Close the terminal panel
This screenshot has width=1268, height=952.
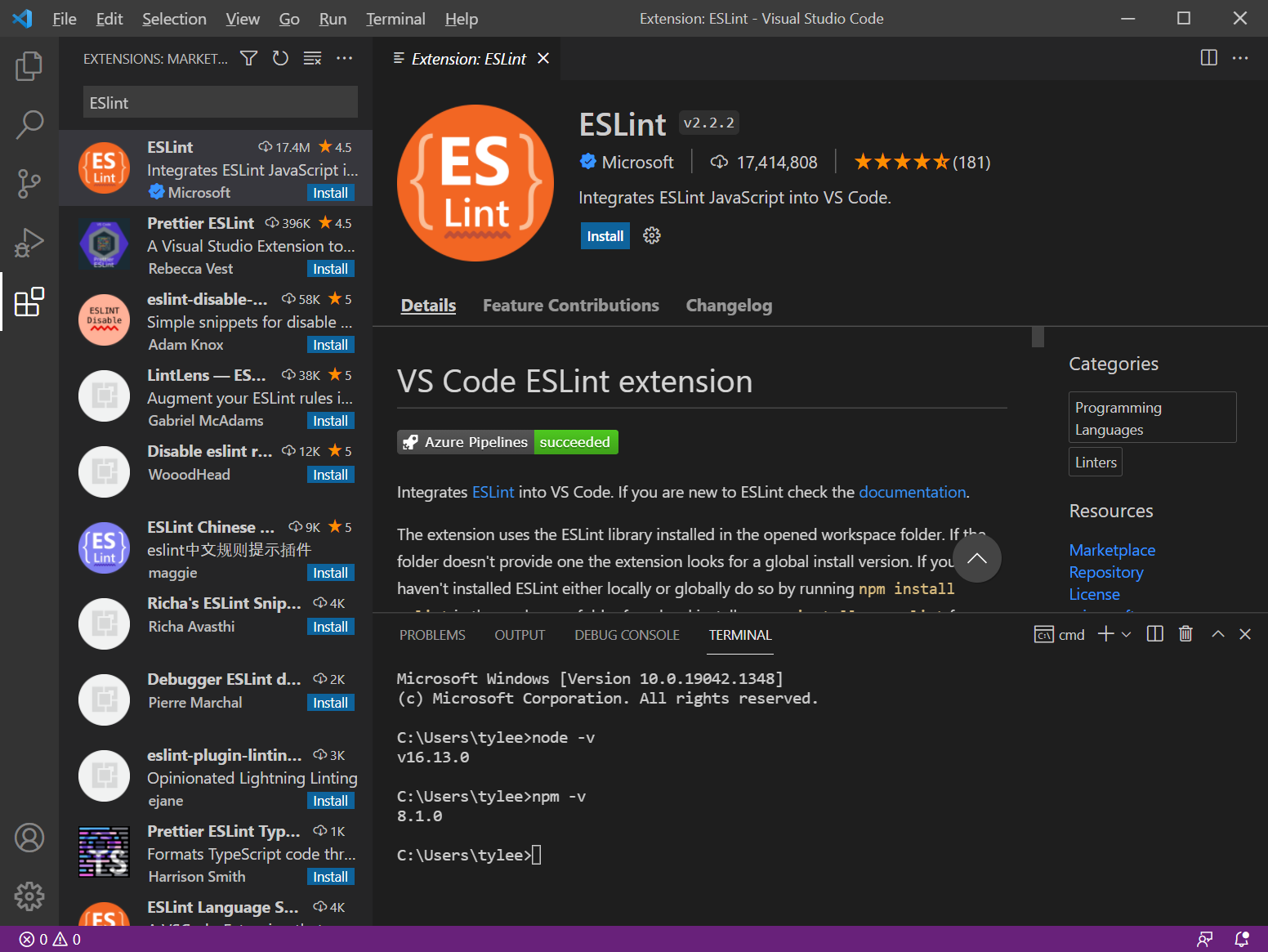click(x=1245, y=634)
